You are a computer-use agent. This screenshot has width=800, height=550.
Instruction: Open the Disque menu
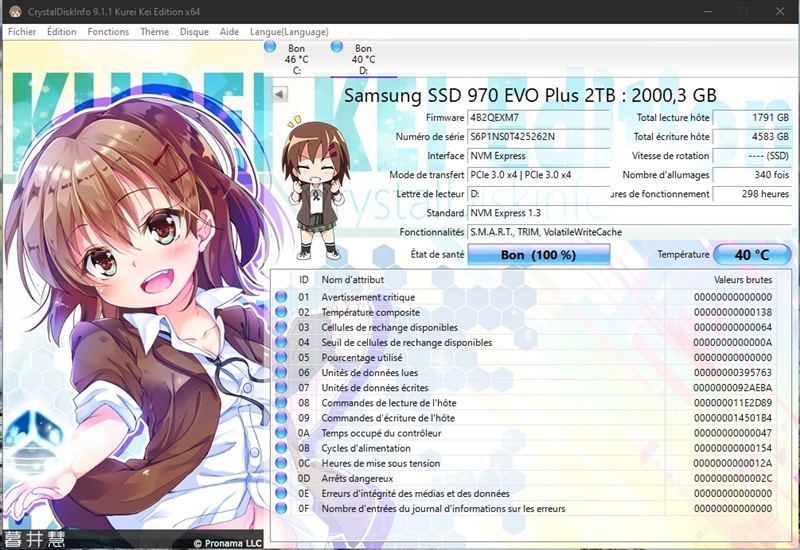[x=194, y=32]
